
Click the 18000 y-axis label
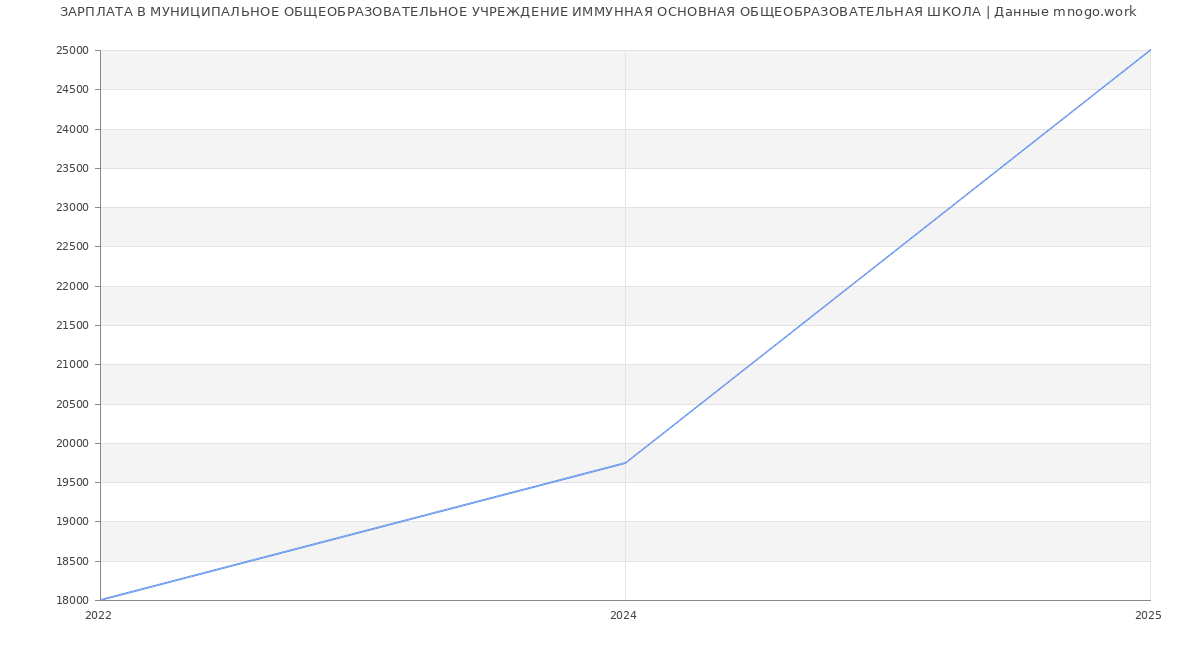point(73,600)
